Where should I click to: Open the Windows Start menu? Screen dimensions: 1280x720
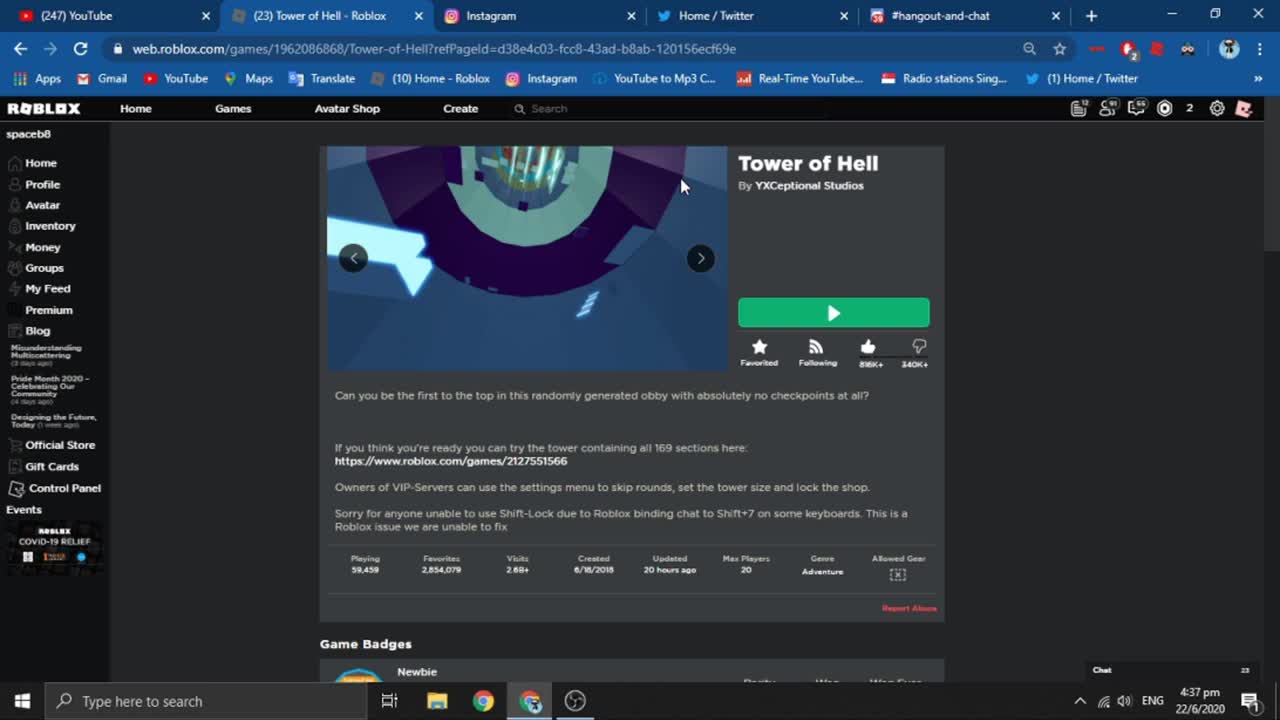click(23, 701)
